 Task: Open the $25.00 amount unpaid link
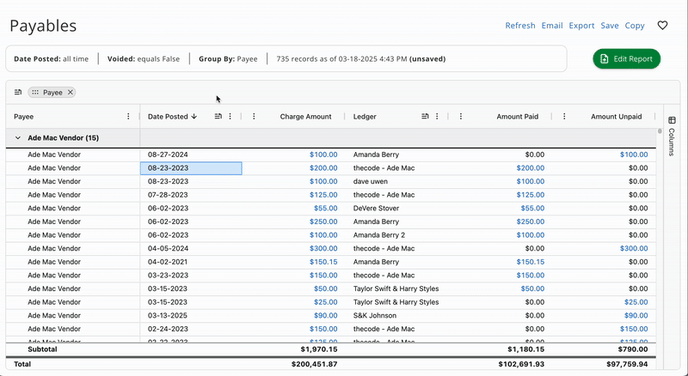(x=636, y=302)
